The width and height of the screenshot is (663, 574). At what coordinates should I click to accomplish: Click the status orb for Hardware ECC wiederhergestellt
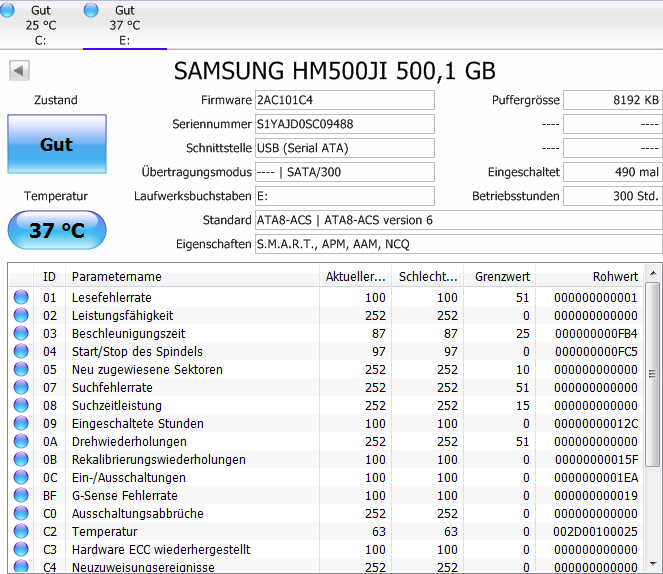21,549
